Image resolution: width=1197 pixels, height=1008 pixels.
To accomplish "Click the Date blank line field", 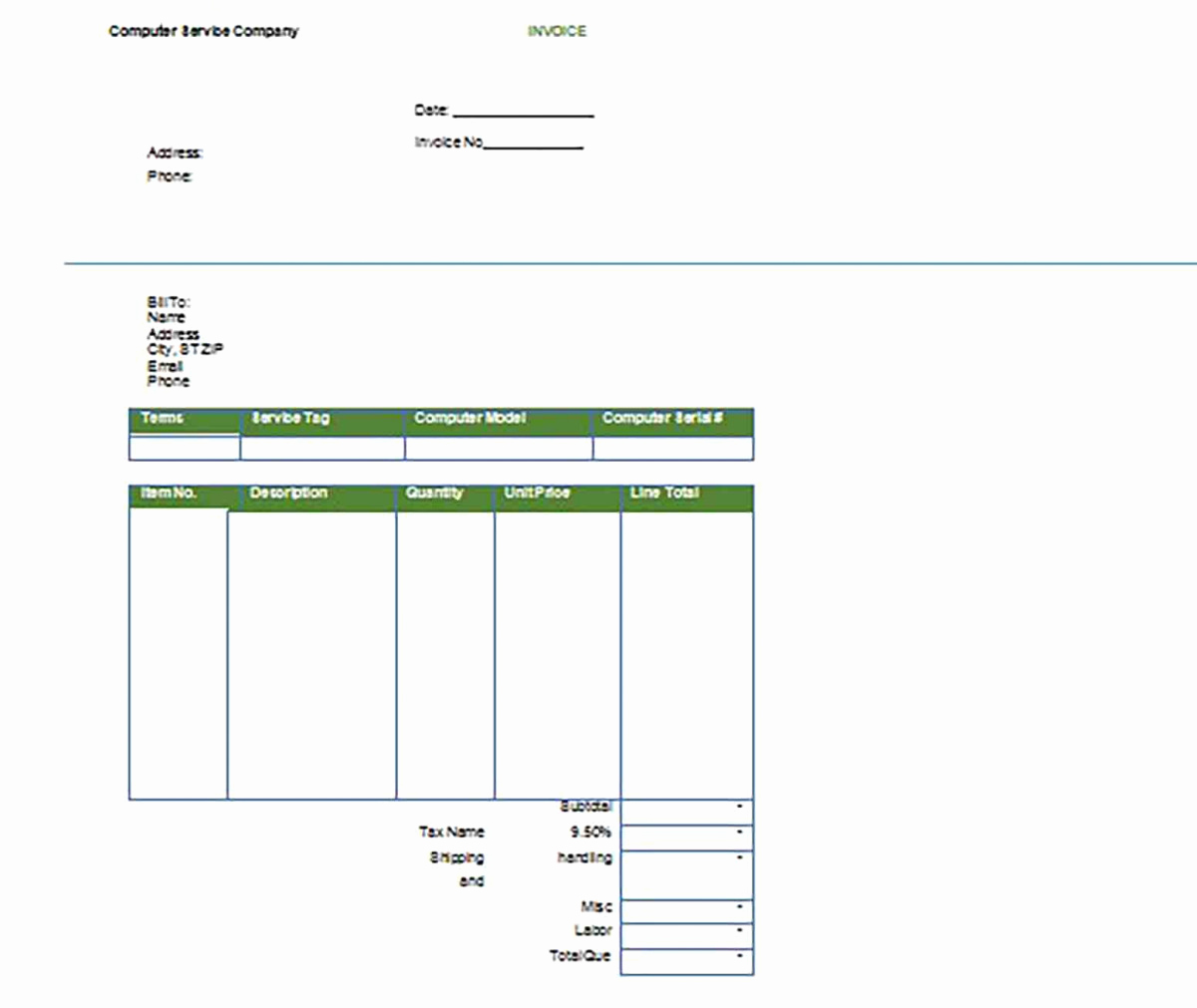I will [524, 113].
